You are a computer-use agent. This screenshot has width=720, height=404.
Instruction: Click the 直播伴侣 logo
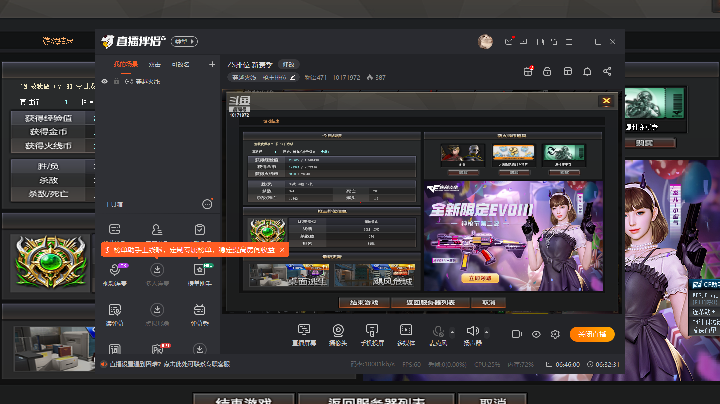(133, 41)
